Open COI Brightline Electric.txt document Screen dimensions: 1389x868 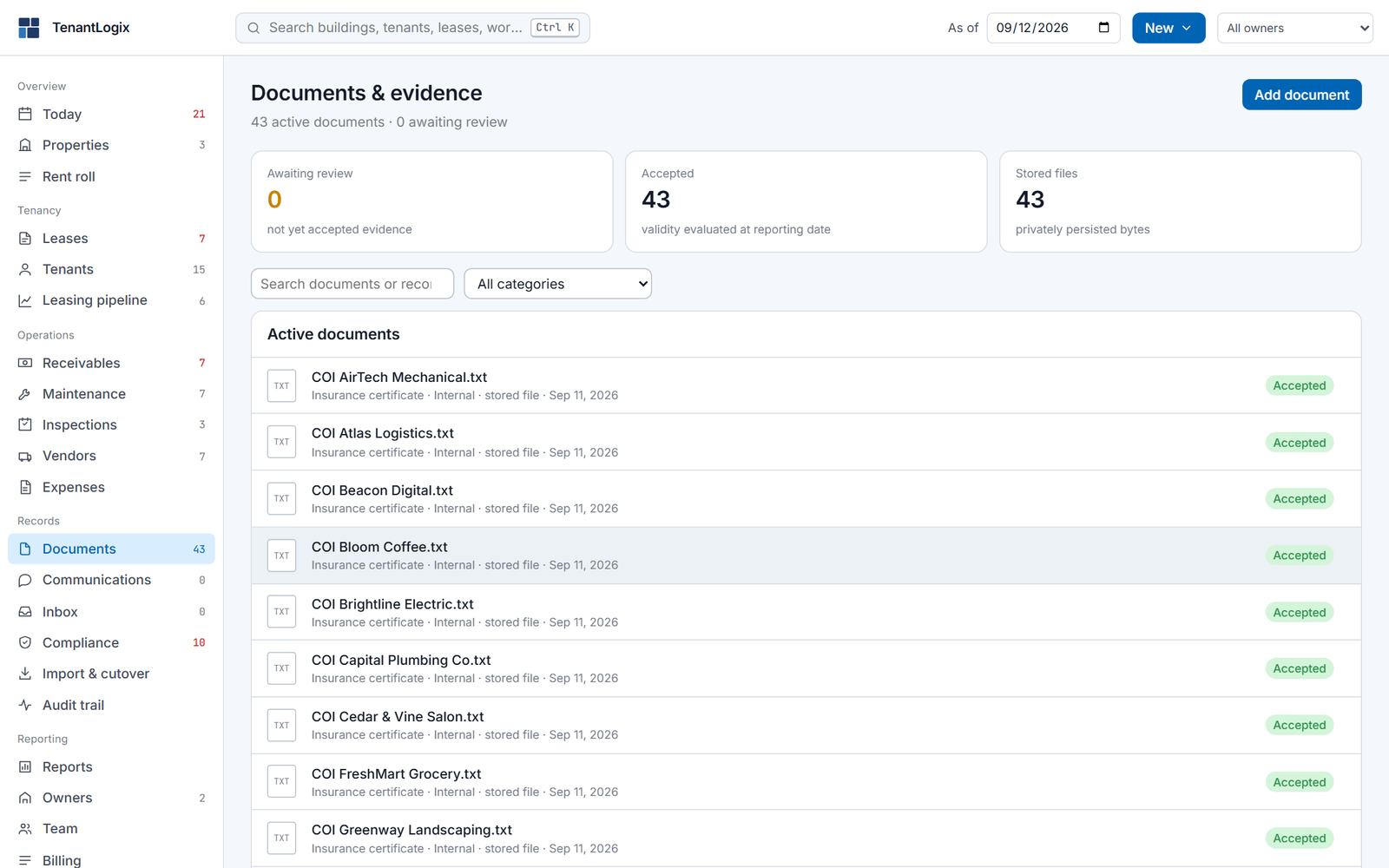(806, 612)
